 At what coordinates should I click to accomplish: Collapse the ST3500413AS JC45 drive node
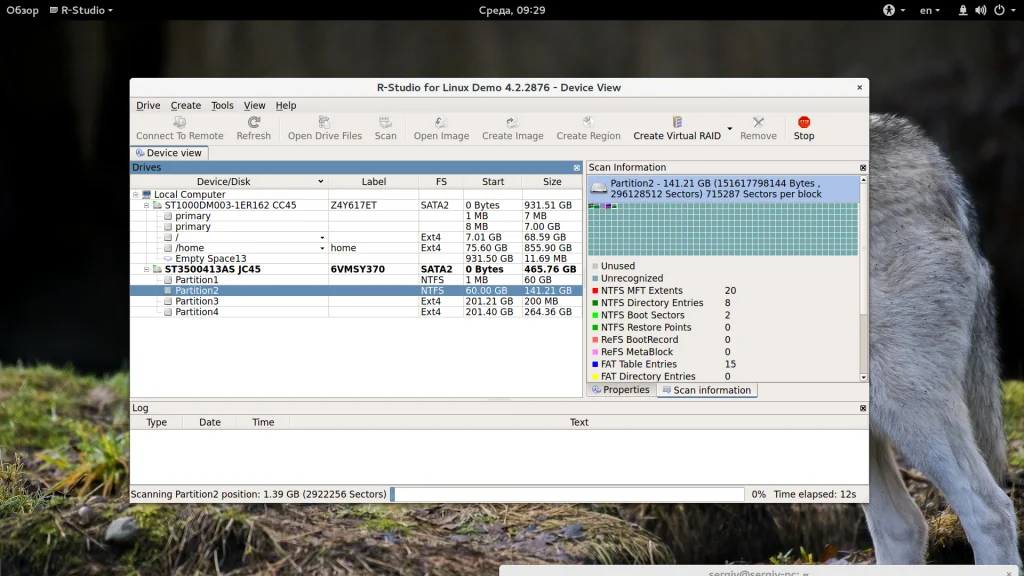pyautogui.click(x=146, y=269)
